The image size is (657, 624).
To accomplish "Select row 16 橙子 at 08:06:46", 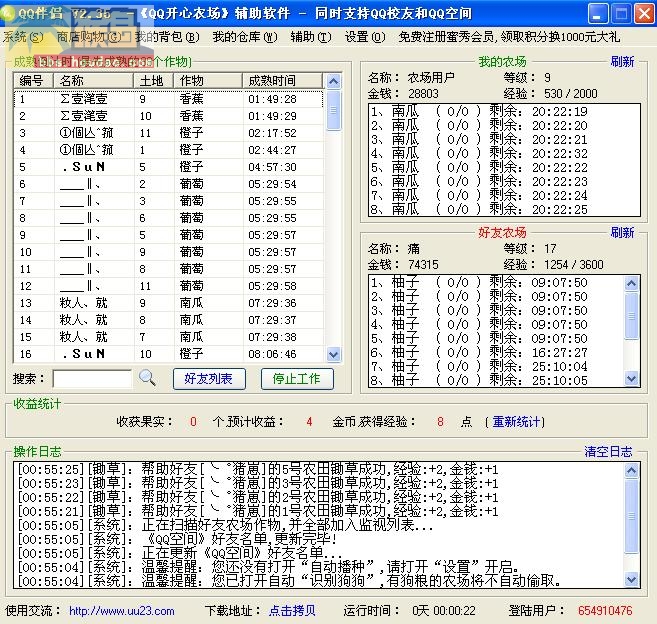I will (168, 354).
